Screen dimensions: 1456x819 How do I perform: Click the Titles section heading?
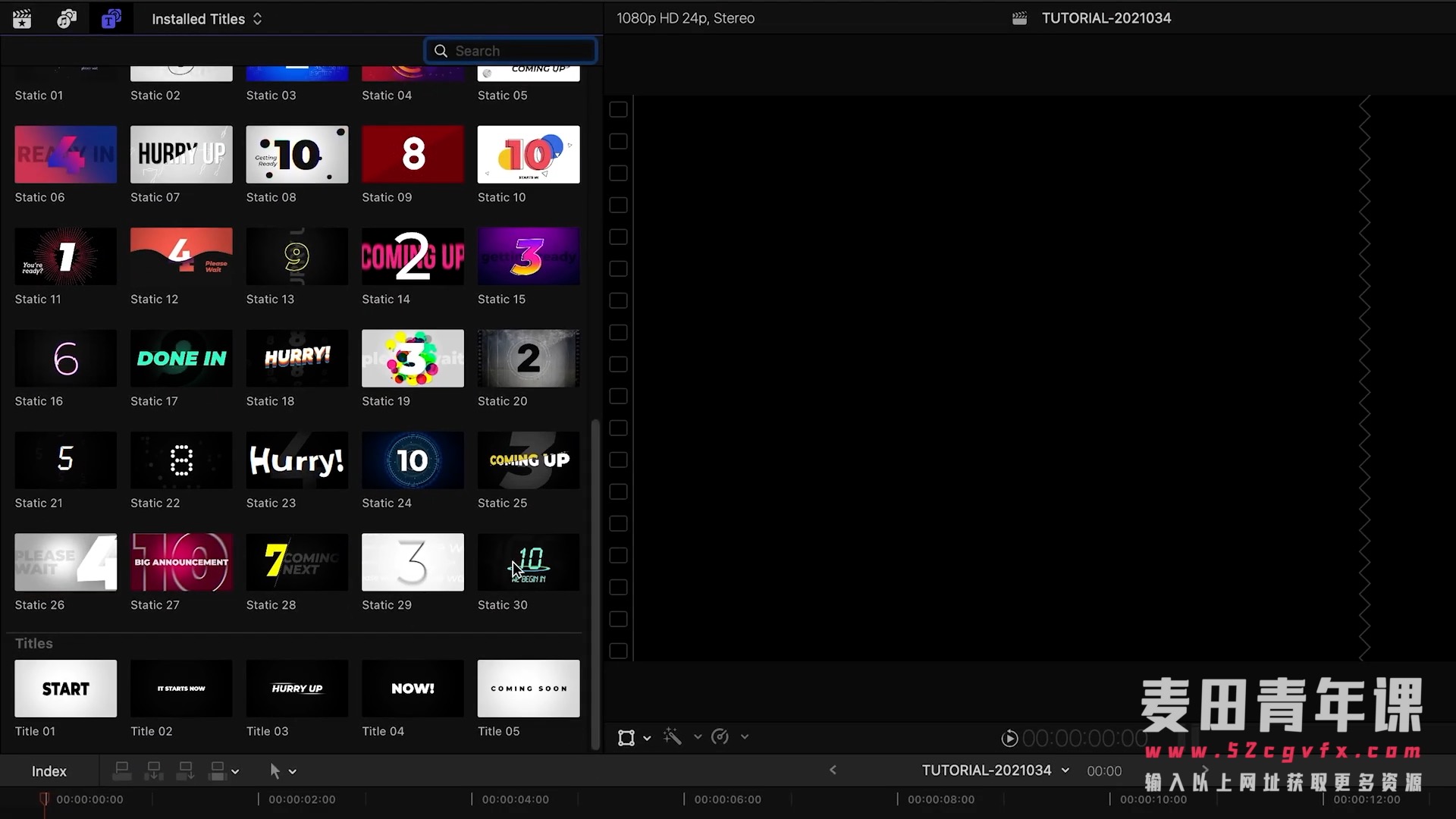click(34, 643)
